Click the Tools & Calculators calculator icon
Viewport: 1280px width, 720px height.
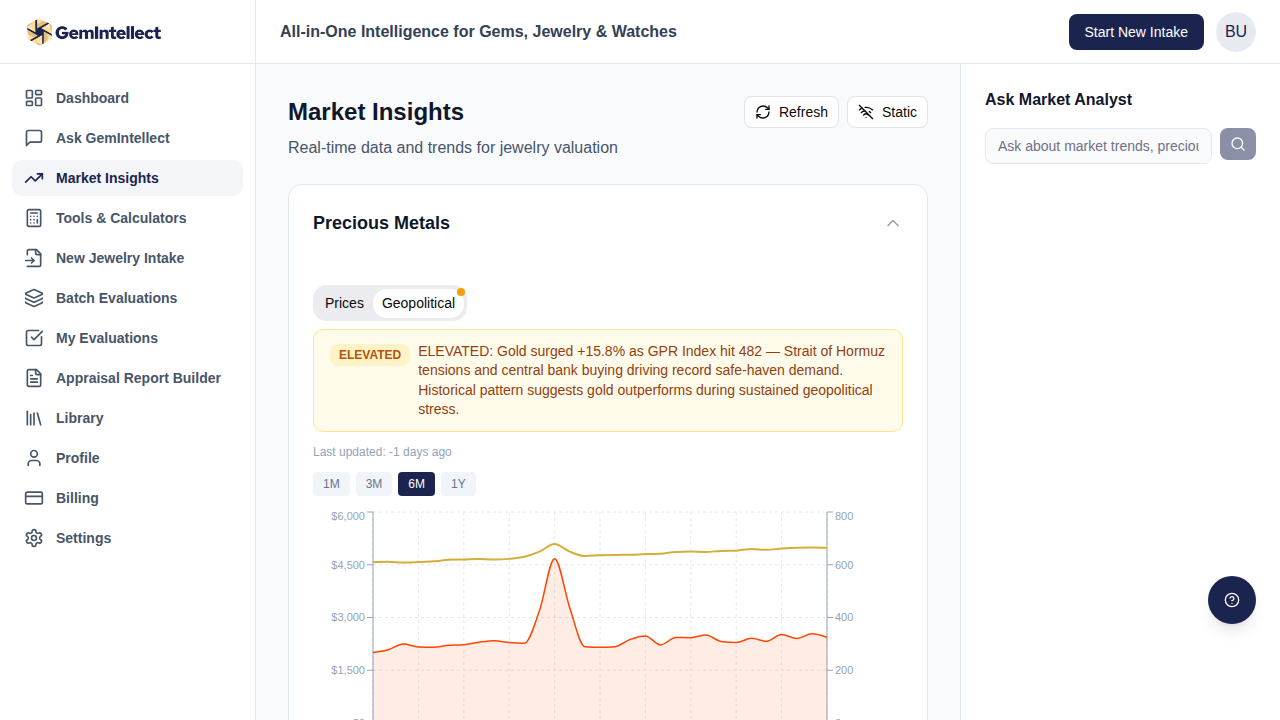[34, 218]
